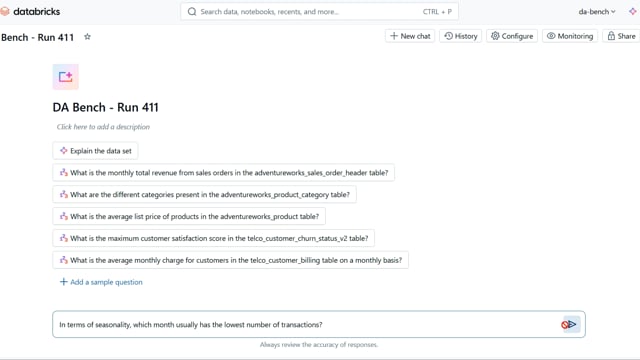This screenshot has height=360, width=640.
Task: Select maximum customer satisfaction score question
Action: pyautogui.click(x=213, y=238)
